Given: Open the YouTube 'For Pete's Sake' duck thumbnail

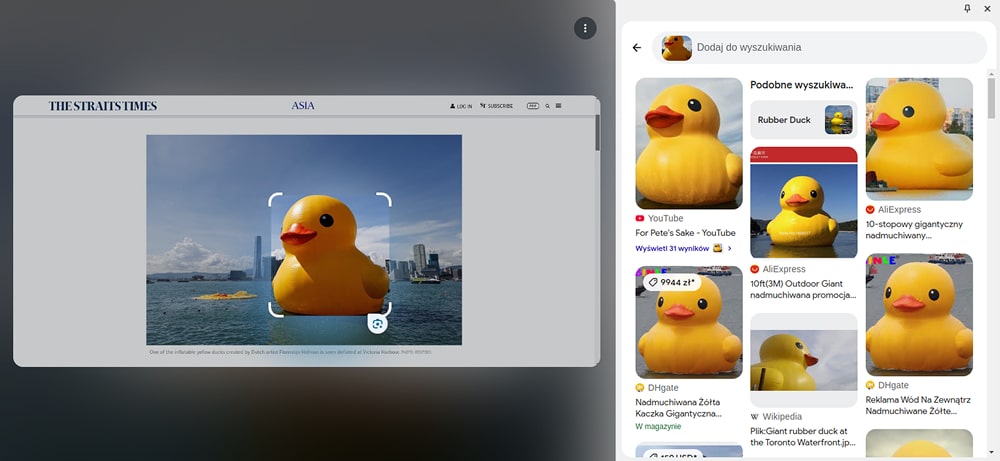Looking at the screenshot, I should [x=688, y=143].
